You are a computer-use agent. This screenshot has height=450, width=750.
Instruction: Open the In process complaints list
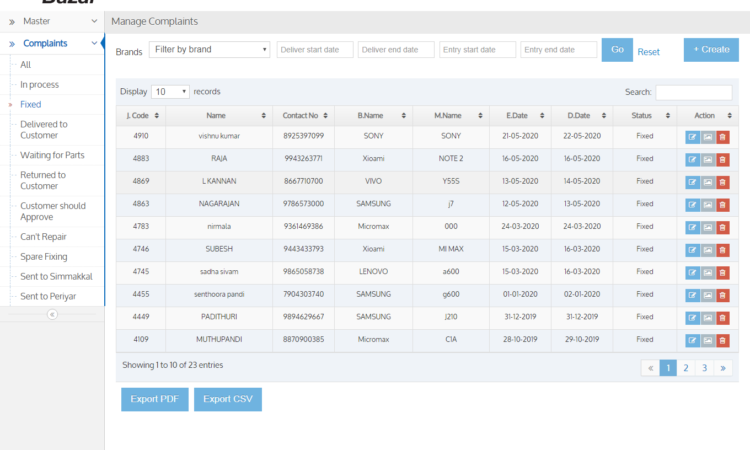tap(39, 85)
